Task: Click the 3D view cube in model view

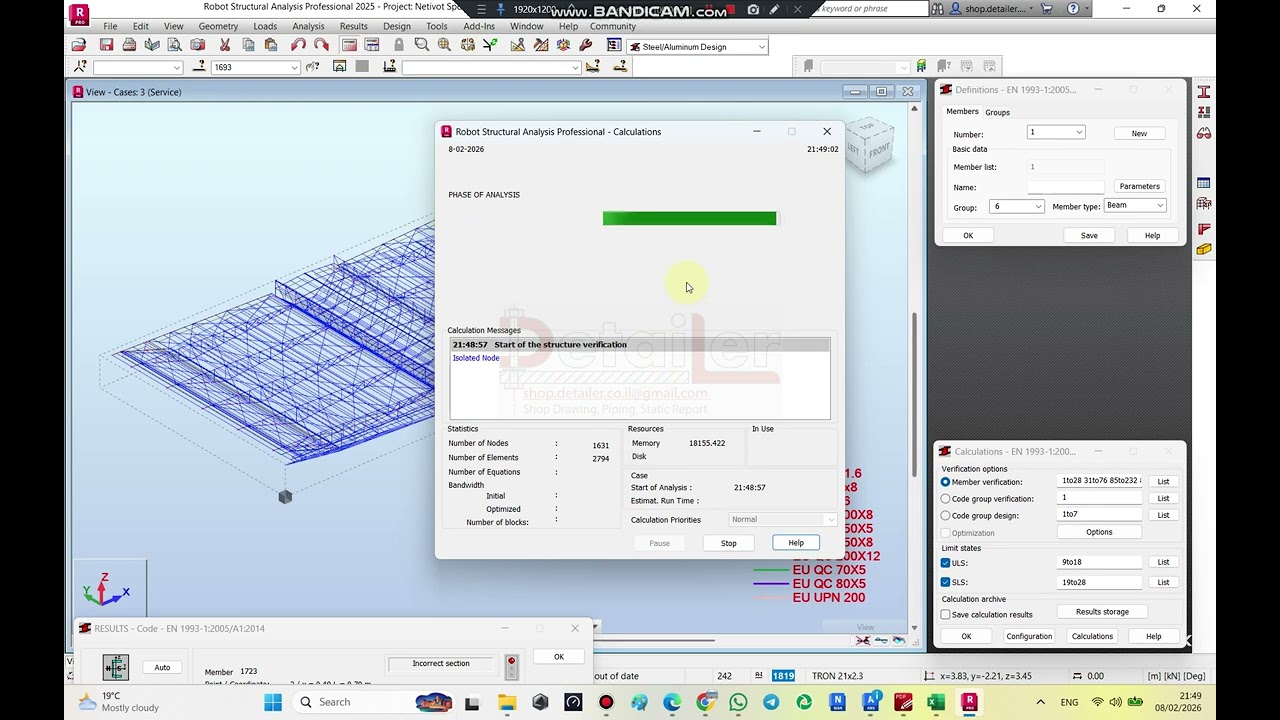Action: pos(869,145)
